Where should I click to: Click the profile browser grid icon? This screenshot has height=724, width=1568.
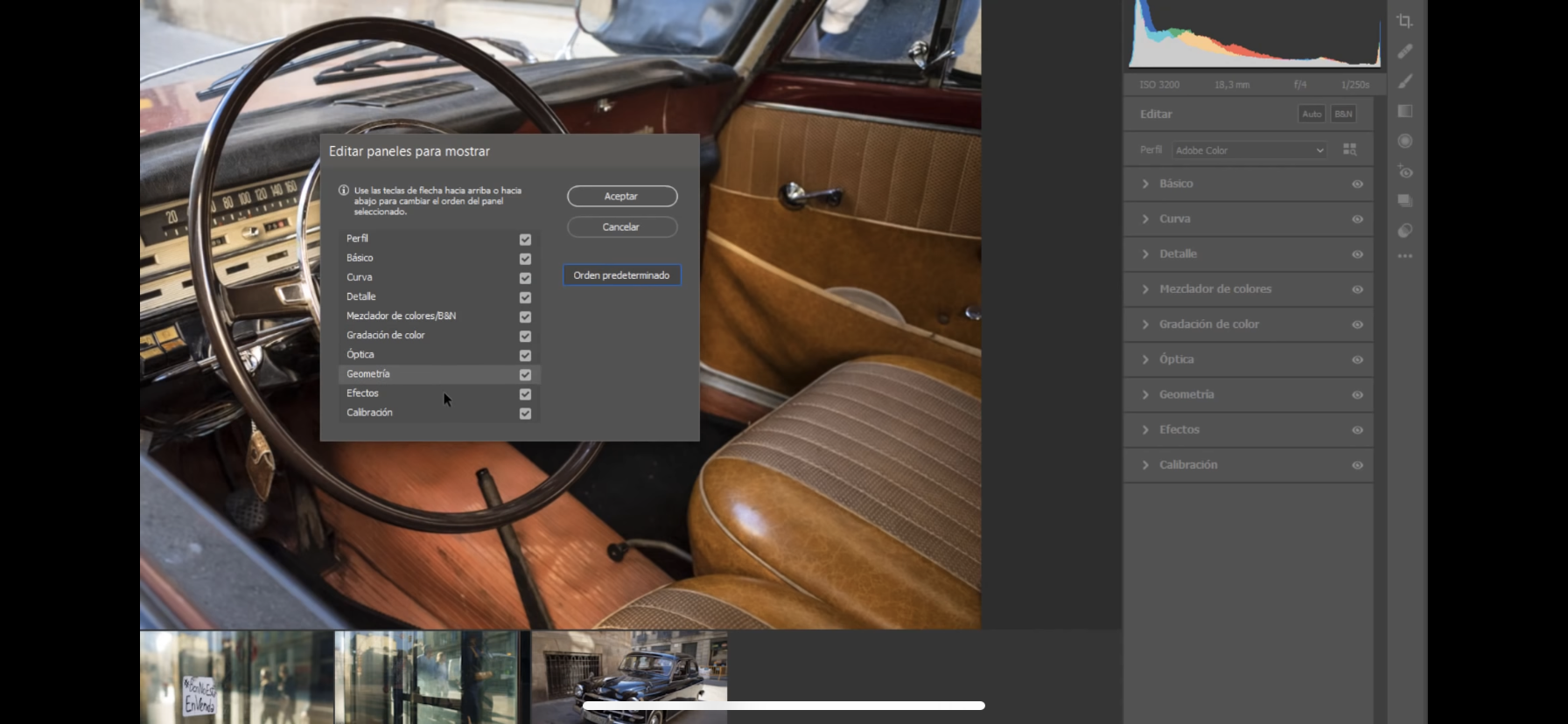1349,150
